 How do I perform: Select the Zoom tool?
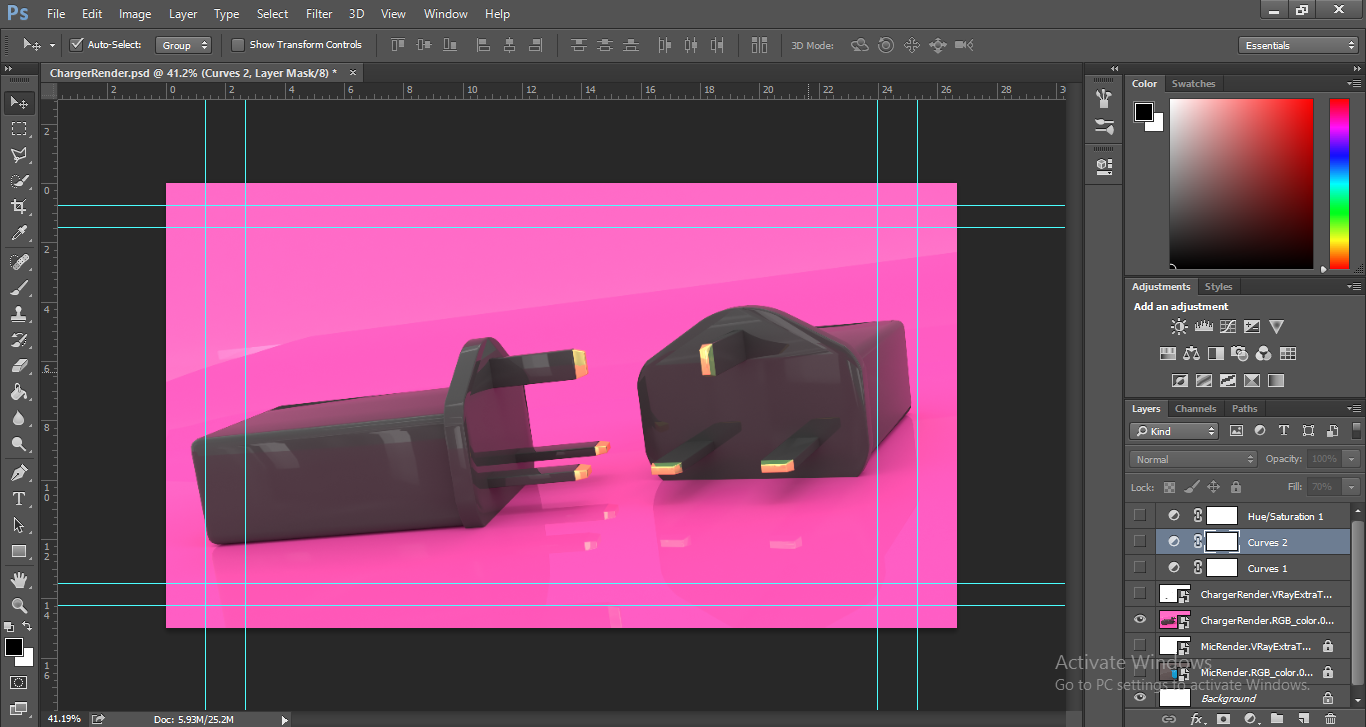(19, 606)
